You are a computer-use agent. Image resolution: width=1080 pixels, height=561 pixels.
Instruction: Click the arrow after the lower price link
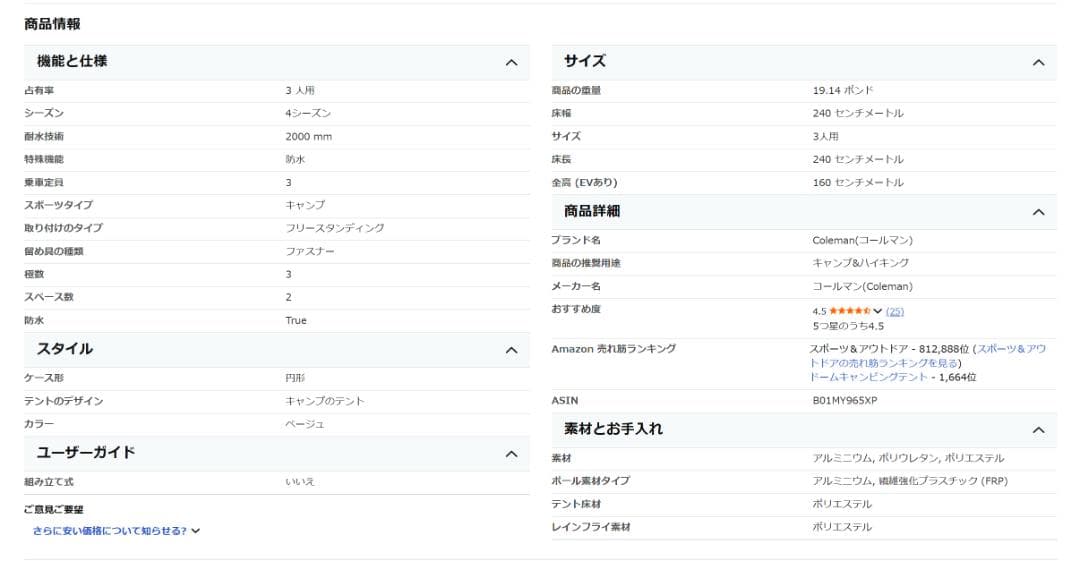196,530
